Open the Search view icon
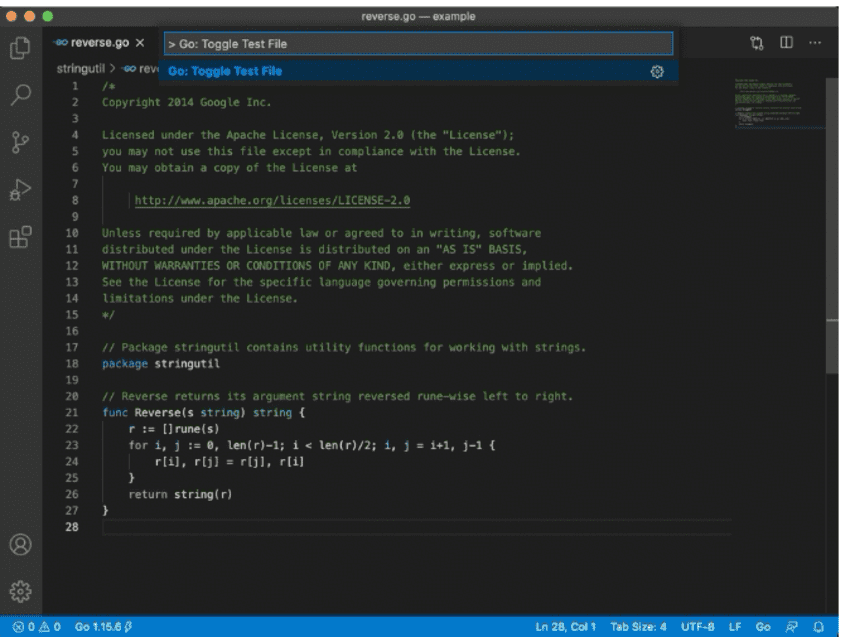 pos(20,95)
